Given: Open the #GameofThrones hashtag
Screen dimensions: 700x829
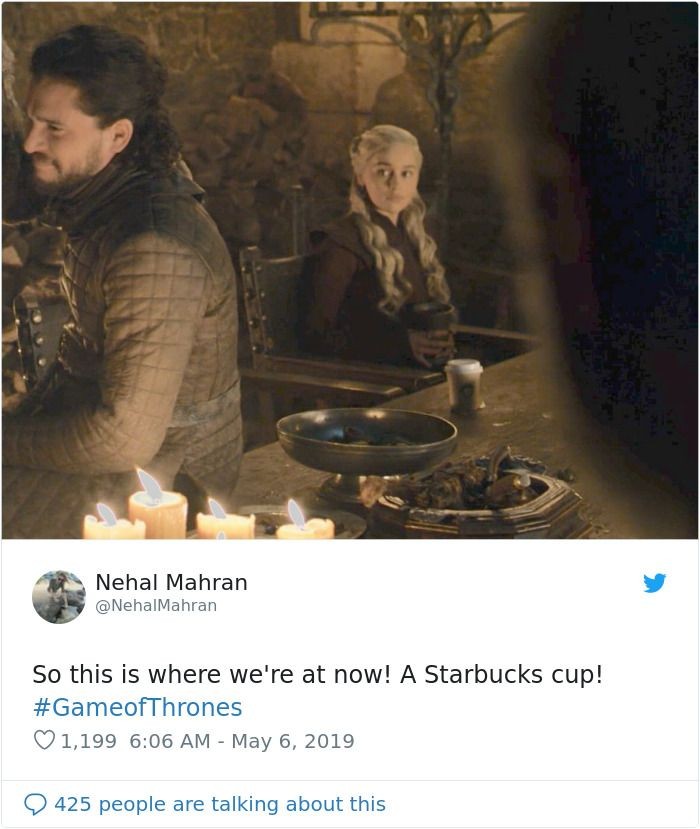Looking at the screenshot, I should 137,707.
